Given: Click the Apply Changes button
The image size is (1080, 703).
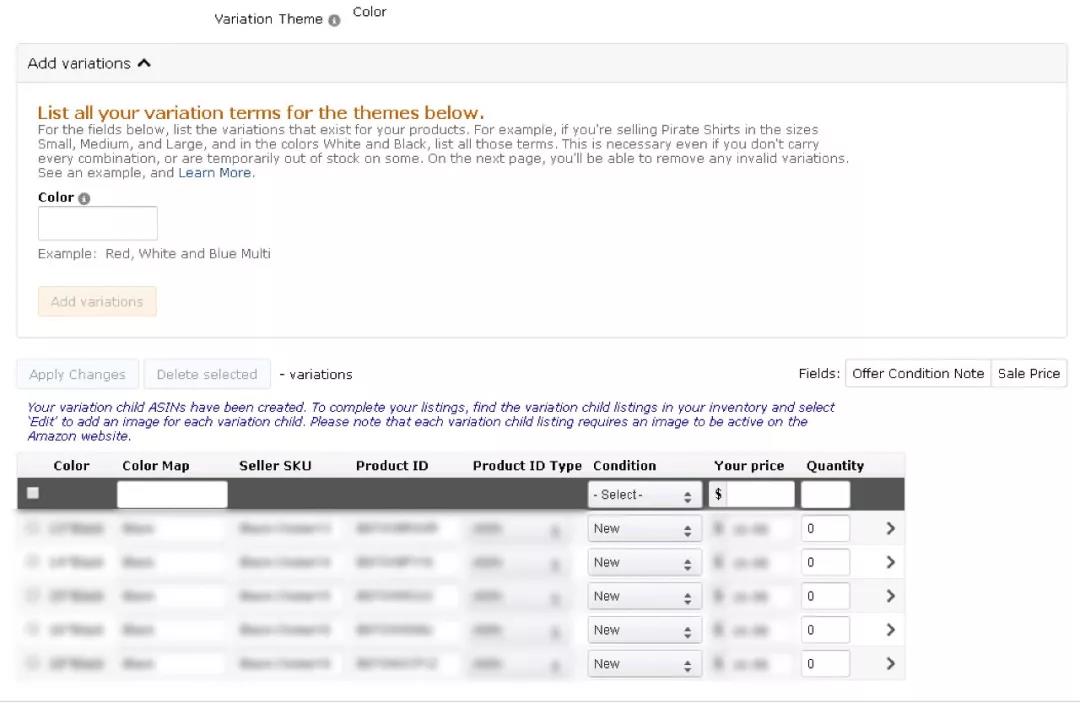Looking at the screenshot, I should pos(78,375).
